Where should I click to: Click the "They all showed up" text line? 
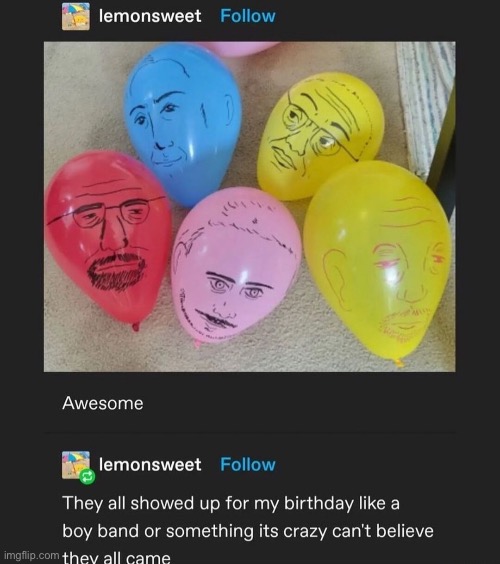[x=231, y=503]
